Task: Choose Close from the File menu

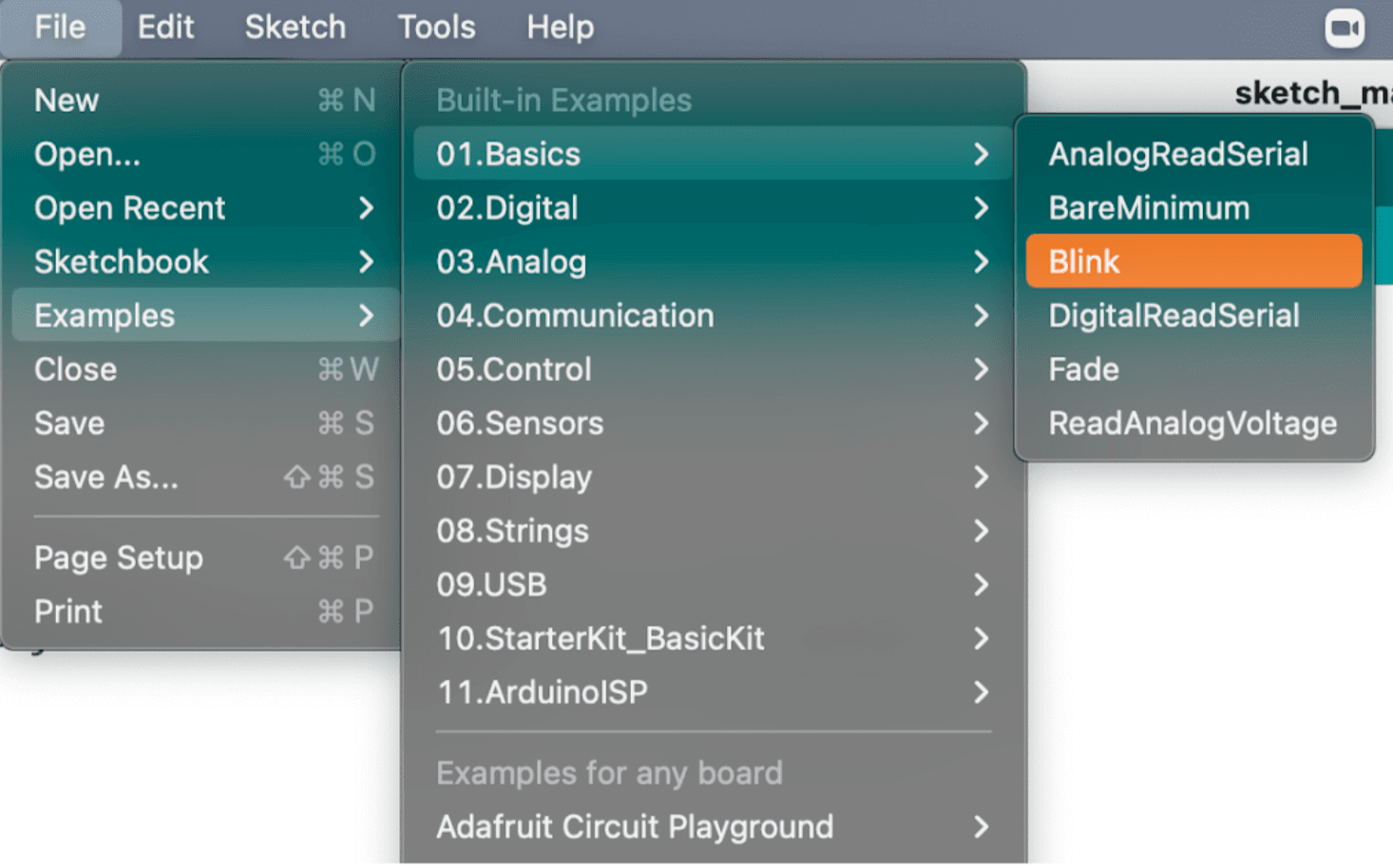Action: click(x=205, y=369)
